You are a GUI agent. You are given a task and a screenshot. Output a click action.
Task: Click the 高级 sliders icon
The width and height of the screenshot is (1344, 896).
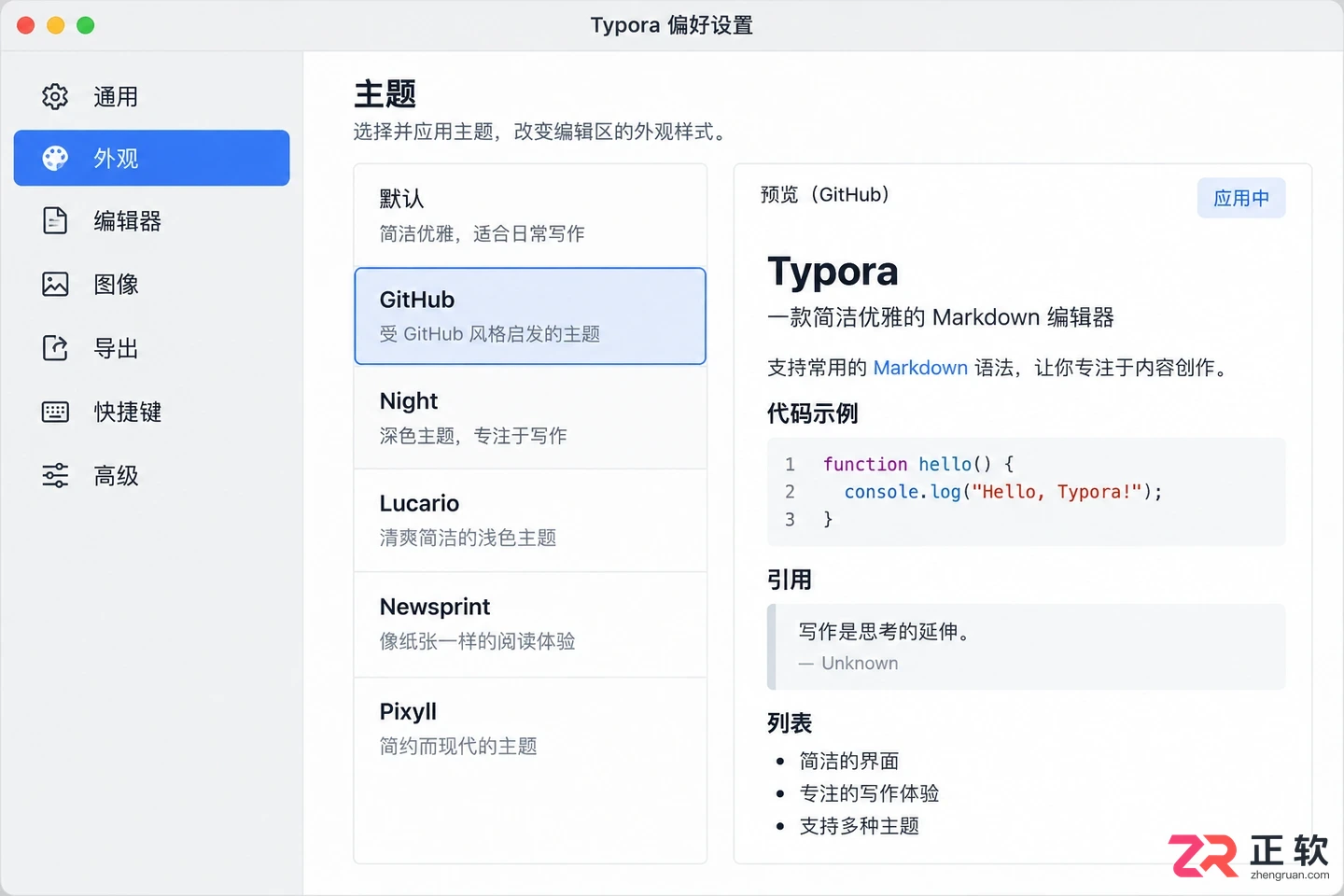[55, 475]
